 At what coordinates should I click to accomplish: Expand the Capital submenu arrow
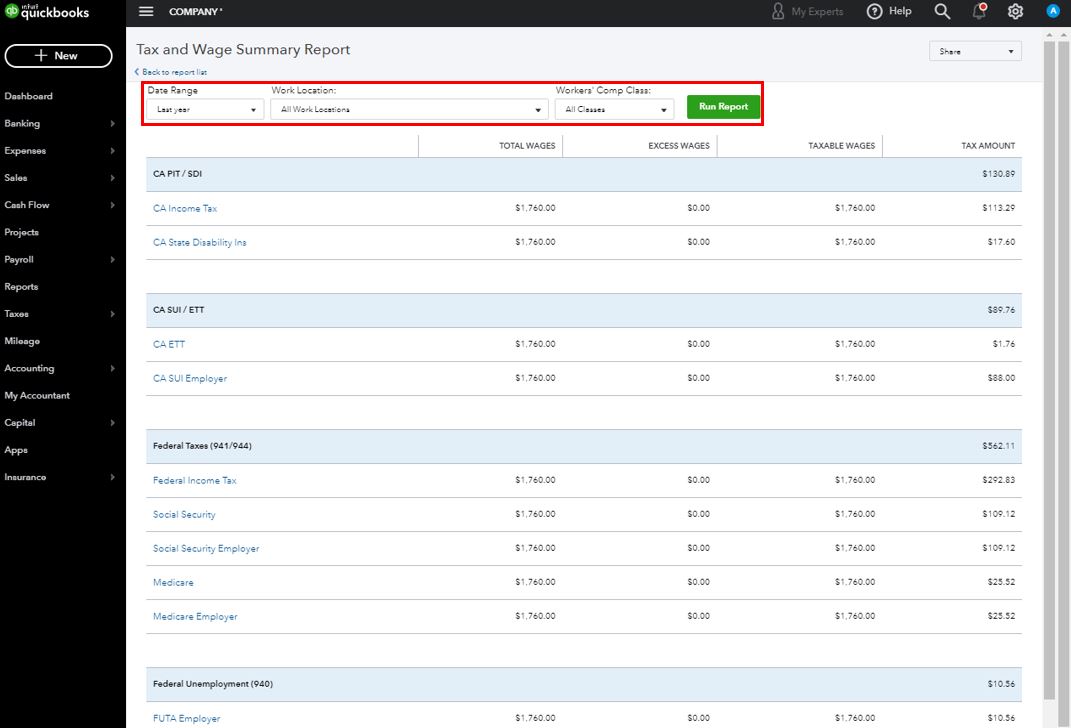(113, 423)
